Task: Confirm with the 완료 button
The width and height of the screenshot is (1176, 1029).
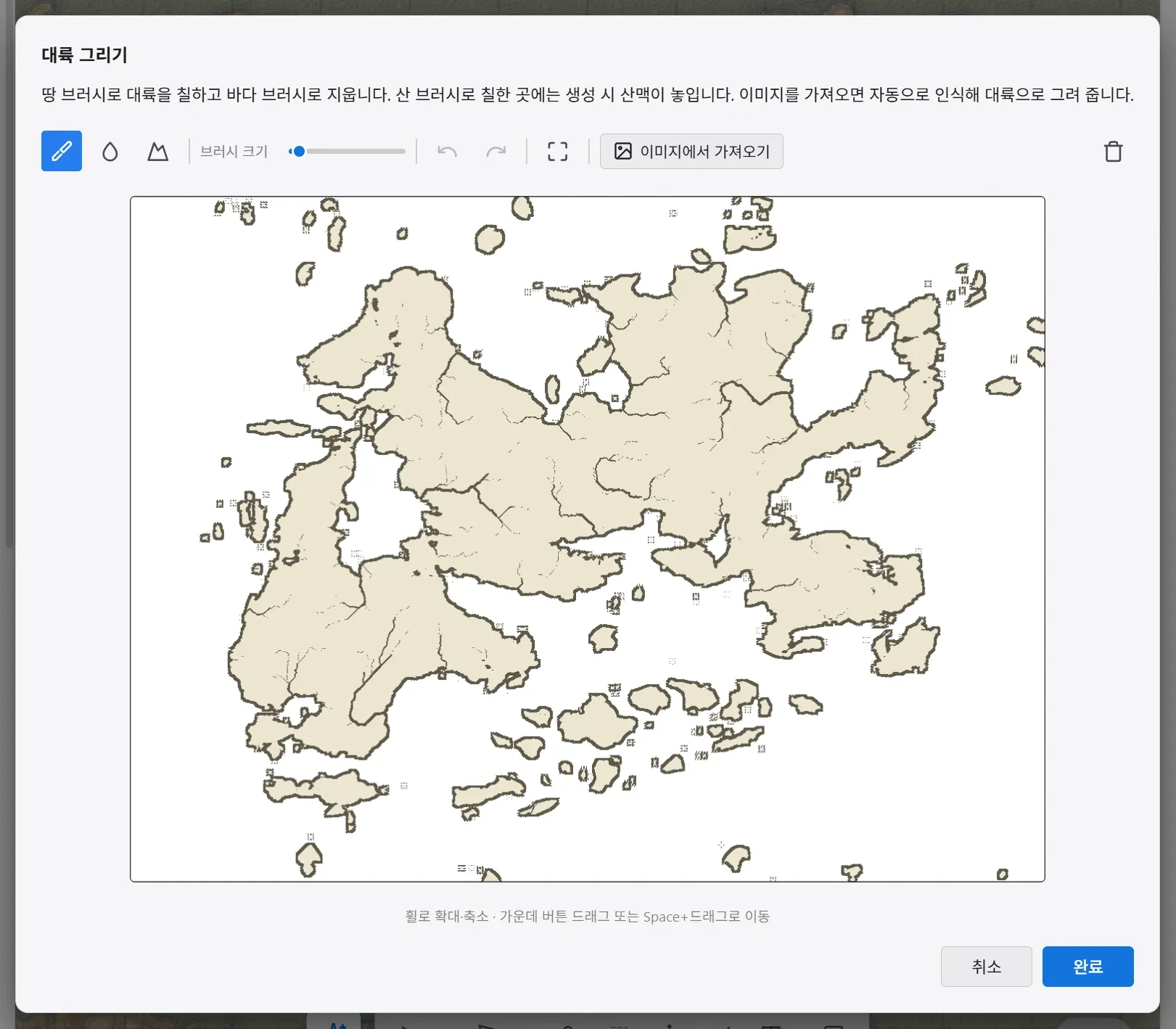Action: [x=1087, y=966]
